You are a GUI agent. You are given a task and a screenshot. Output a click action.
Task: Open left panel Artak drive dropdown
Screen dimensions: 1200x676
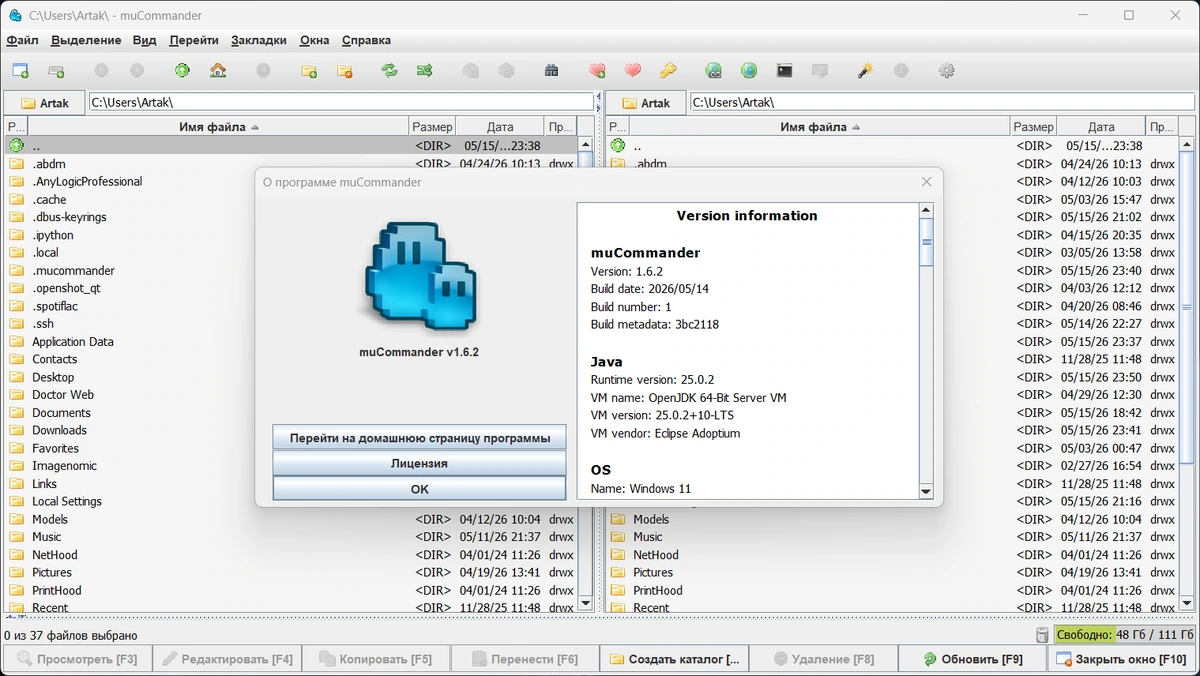coord(45,103)
